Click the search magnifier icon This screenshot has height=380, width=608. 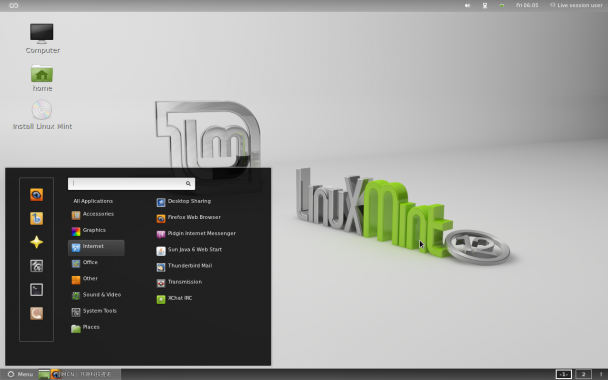188,184
